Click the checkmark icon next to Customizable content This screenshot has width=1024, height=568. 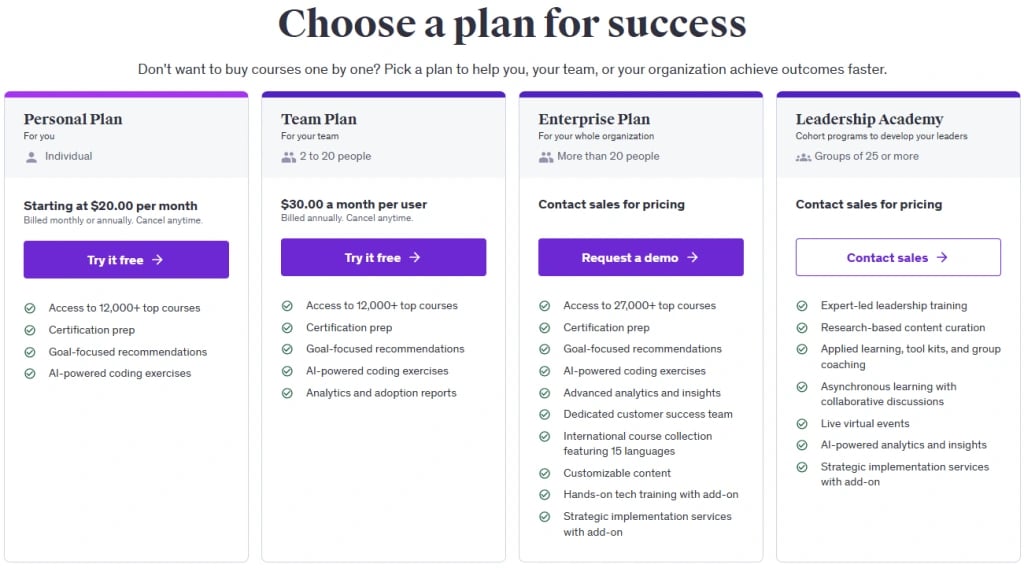coord(544,473)
